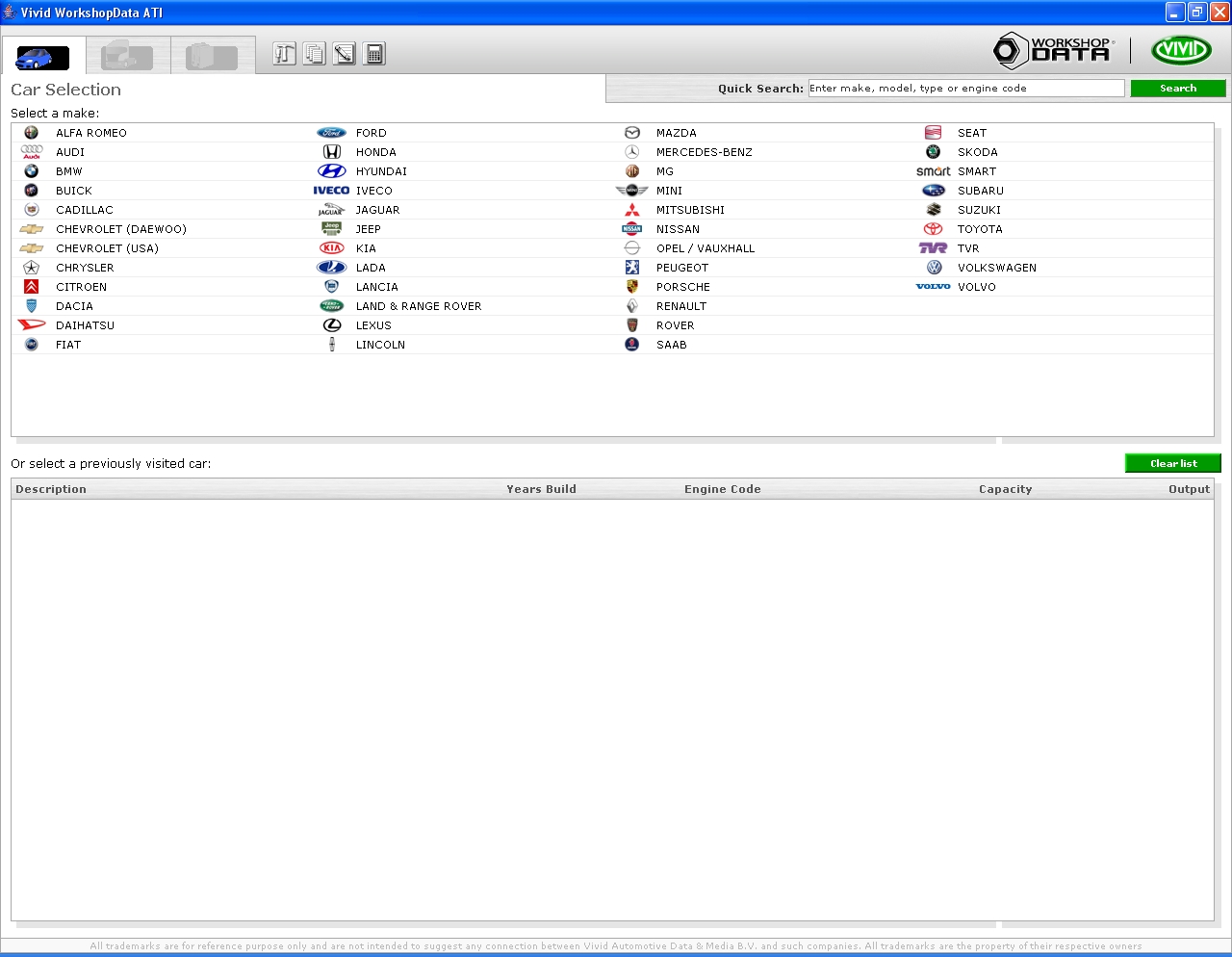Select the Iveco wordmark logo

tap(331, 191)
